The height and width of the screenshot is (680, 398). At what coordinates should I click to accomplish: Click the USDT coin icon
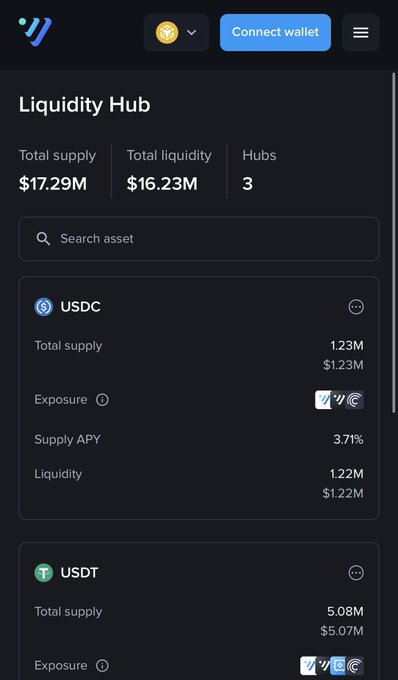click(43, 573)
